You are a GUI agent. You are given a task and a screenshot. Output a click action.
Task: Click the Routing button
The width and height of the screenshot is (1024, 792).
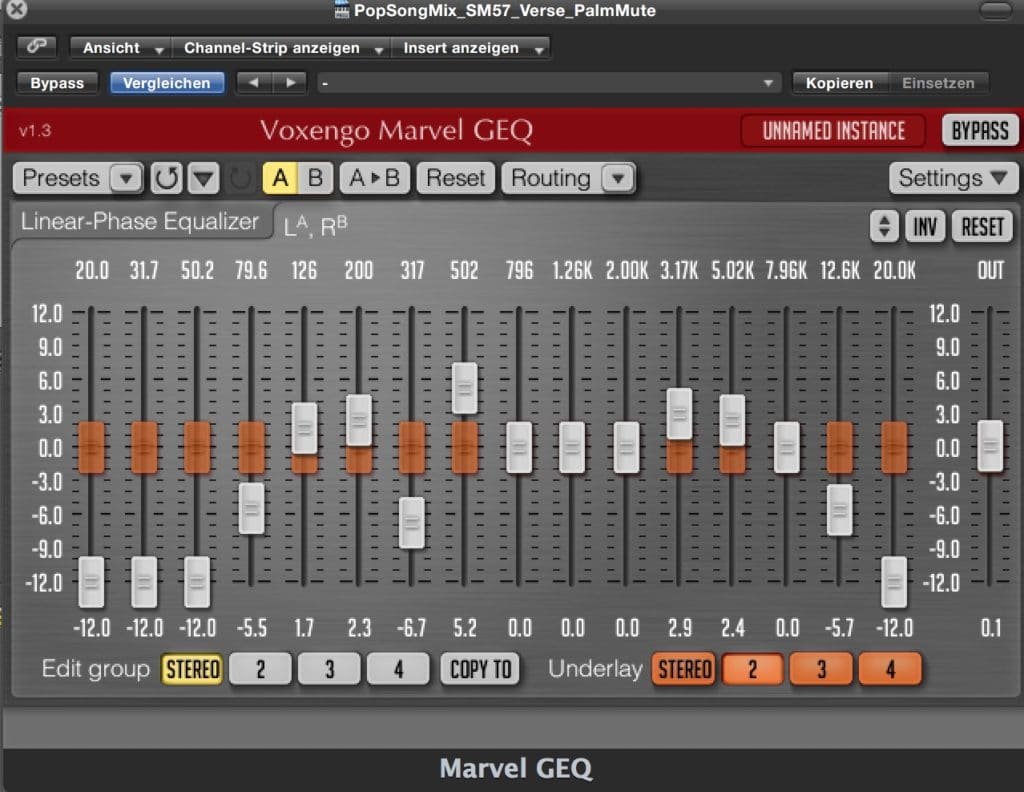[552, 178]
